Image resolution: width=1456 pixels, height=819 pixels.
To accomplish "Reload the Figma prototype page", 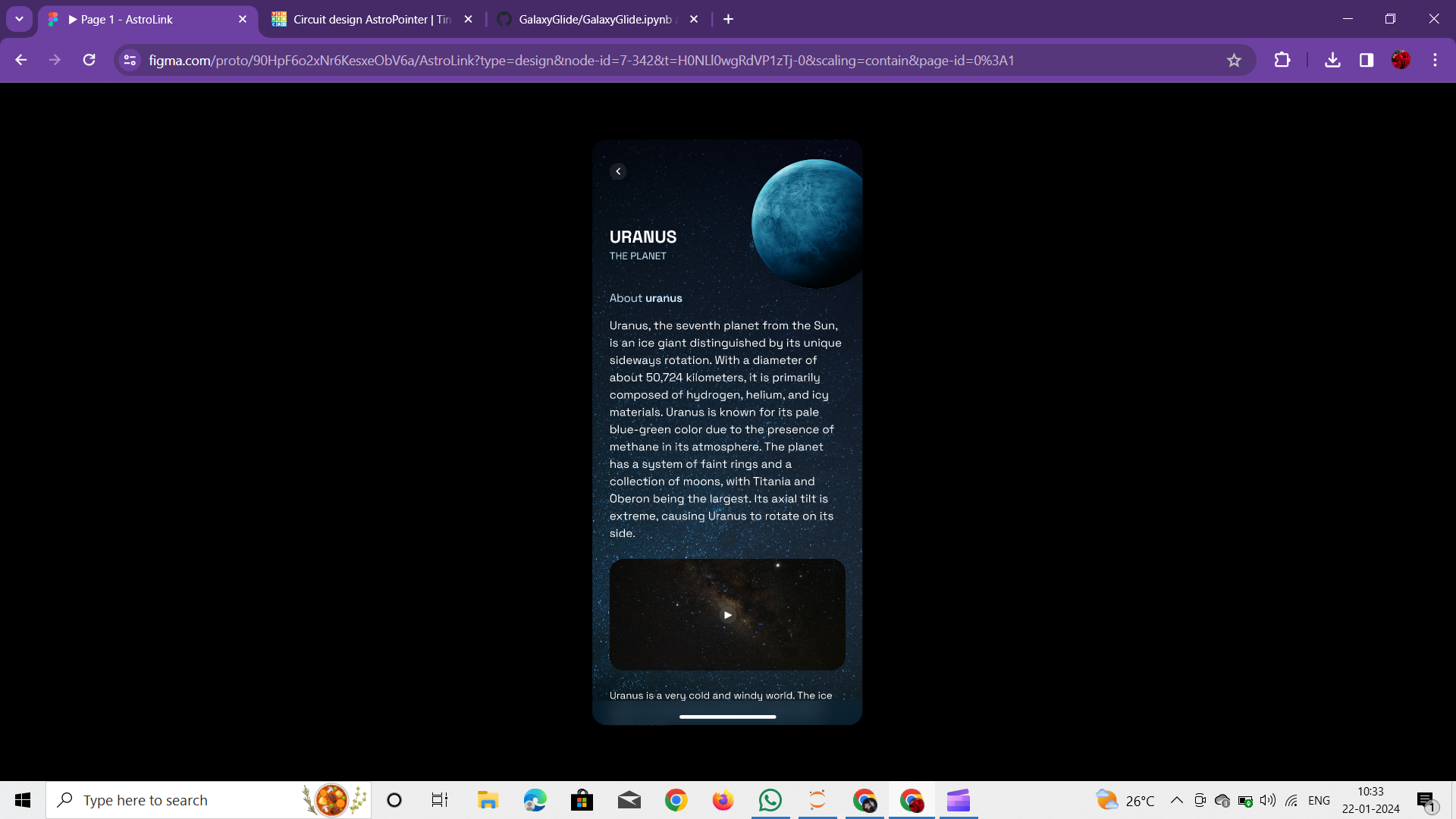I will 89,60.
